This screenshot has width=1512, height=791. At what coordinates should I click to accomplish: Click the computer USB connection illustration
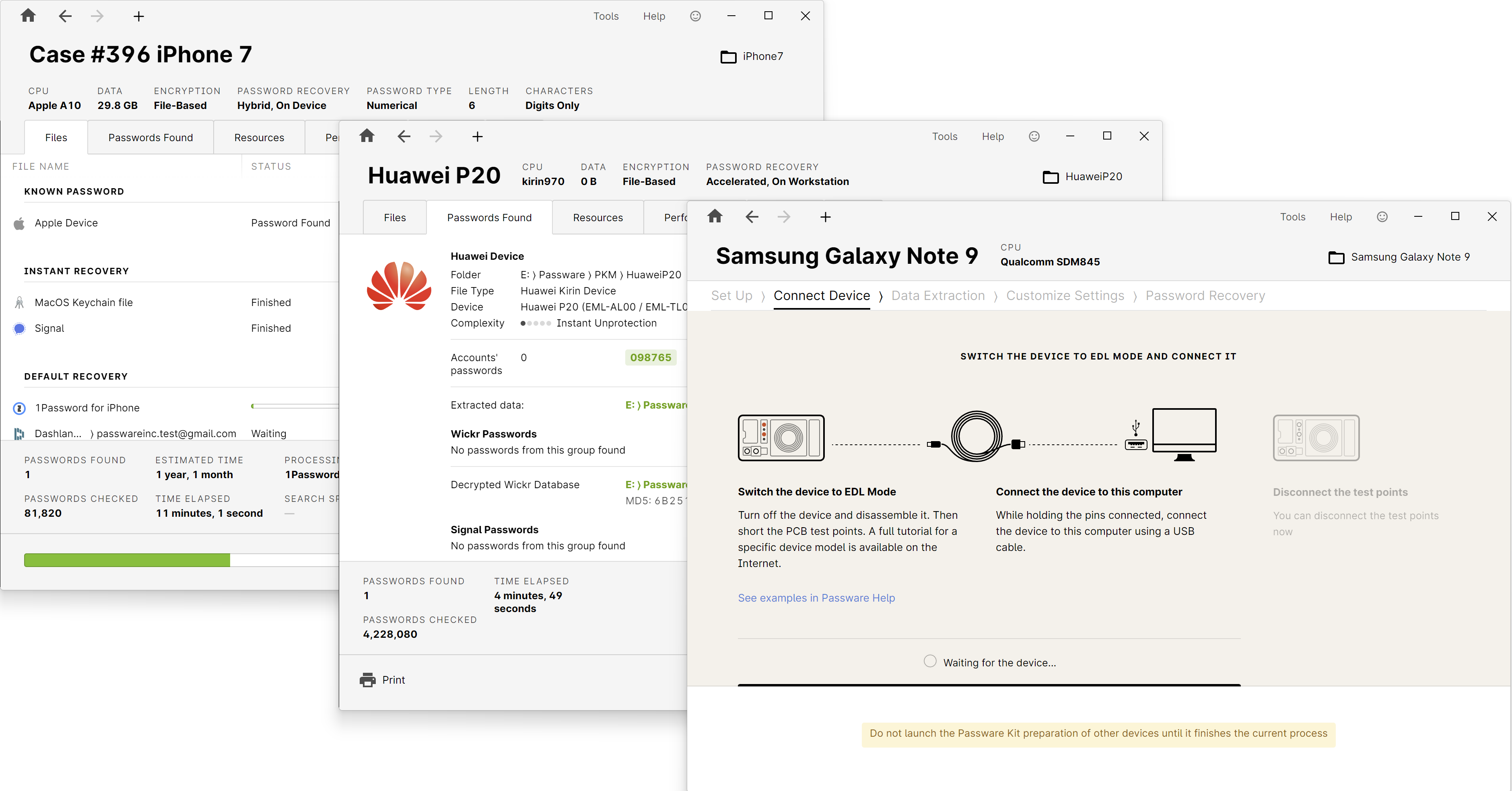coord(1170,434)
